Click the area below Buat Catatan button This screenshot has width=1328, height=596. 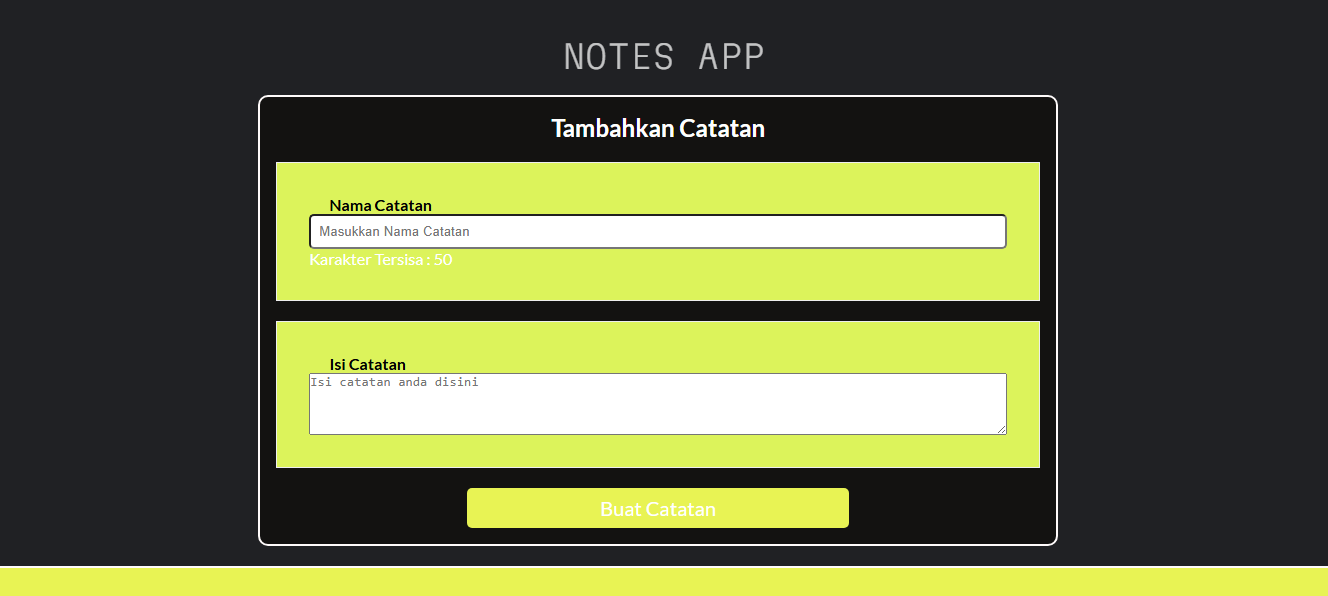(x=657, y=535)
